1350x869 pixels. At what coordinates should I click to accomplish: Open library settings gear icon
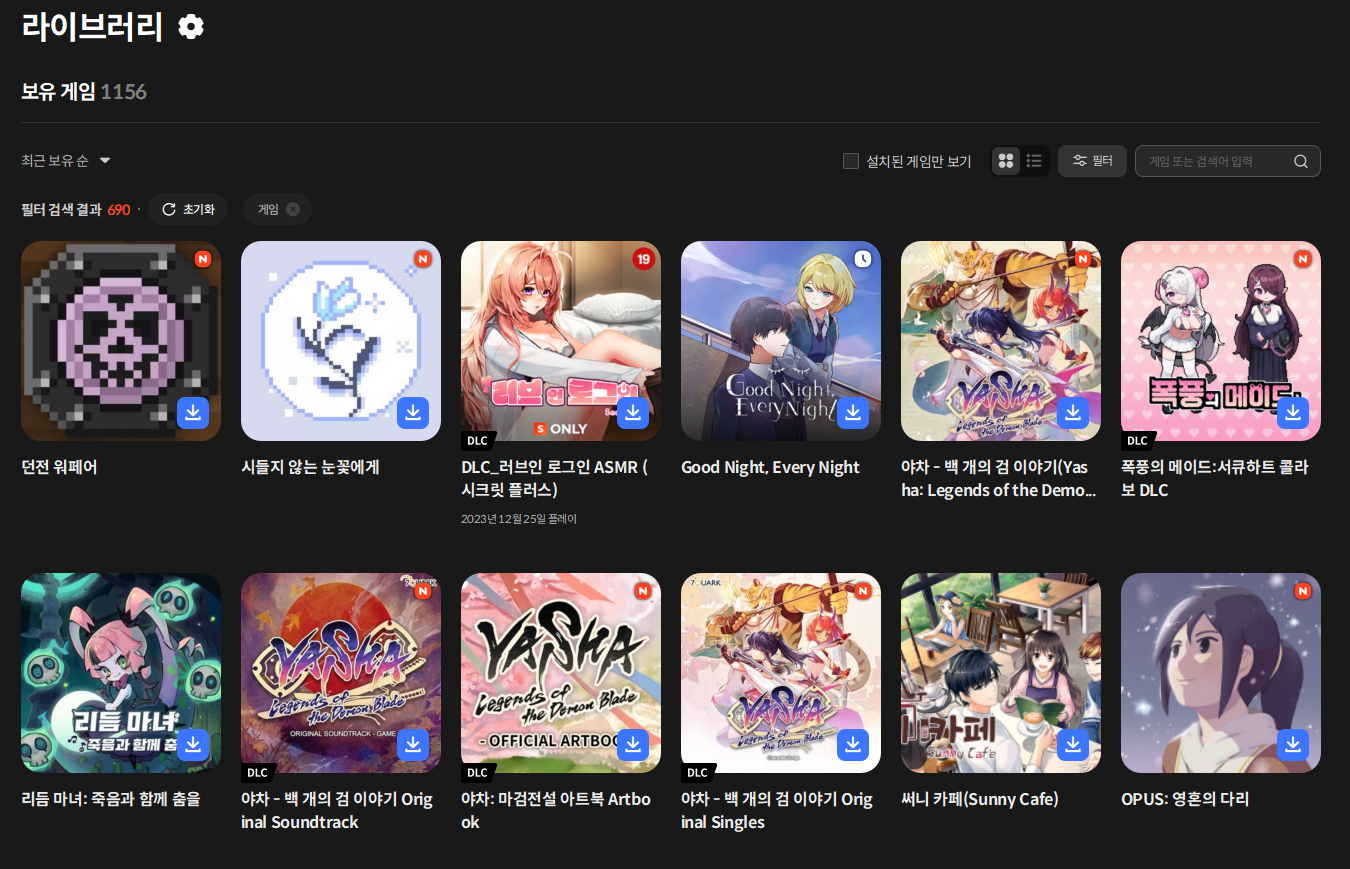(190, 27)
